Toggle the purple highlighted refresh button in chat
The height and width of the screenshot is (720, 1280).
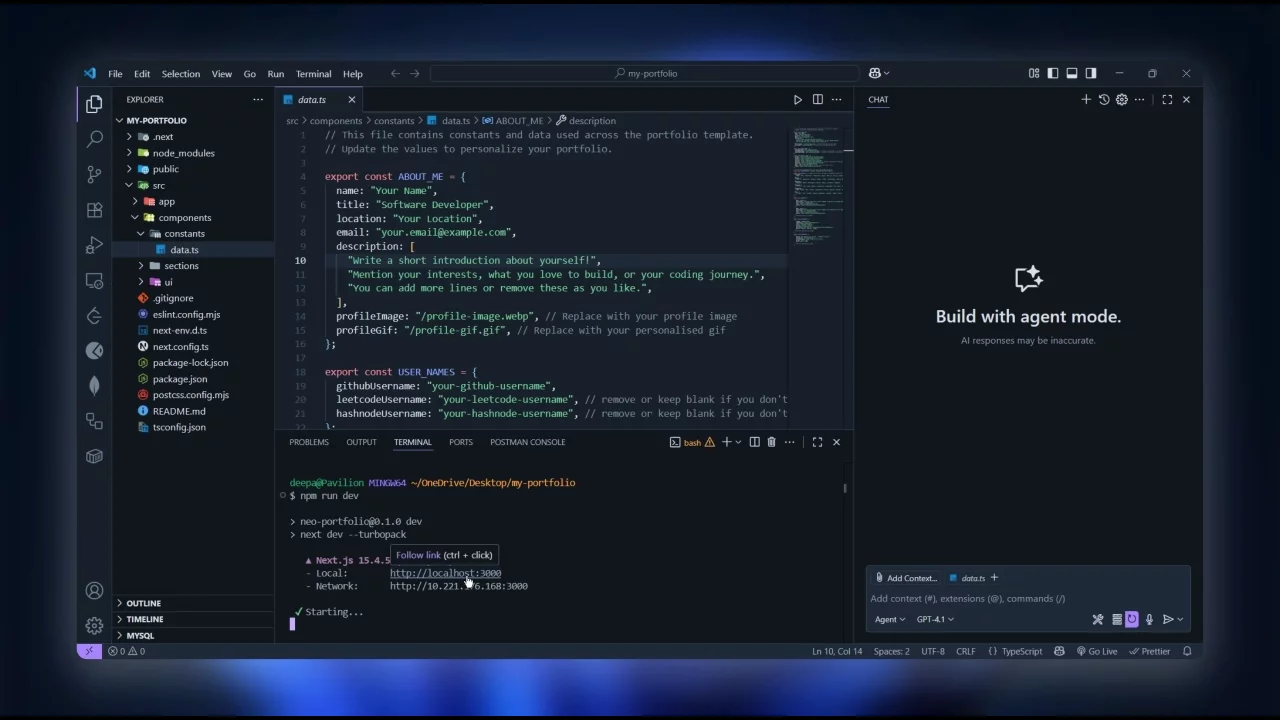1132,619
